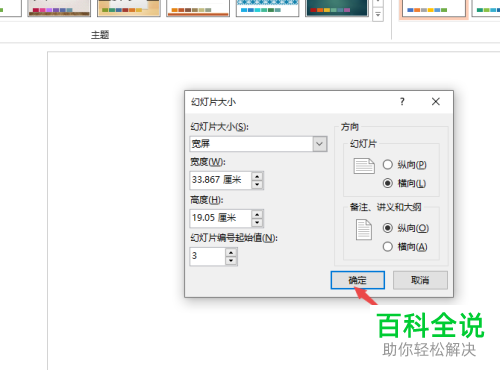Image resolution: width=500 pixels, height=370 pixels.
Task: Close the 幻灯片大小 dialog
Action: click(x=436, y=101)
